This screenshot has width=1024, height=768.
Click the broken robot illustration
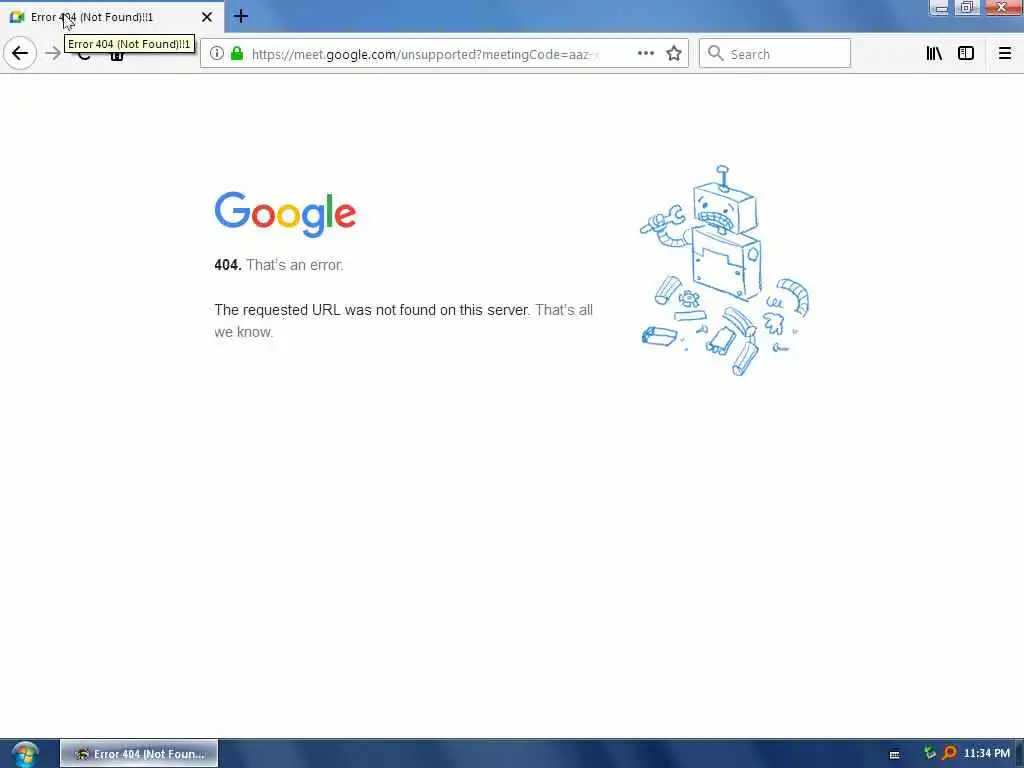click(725, 270)
